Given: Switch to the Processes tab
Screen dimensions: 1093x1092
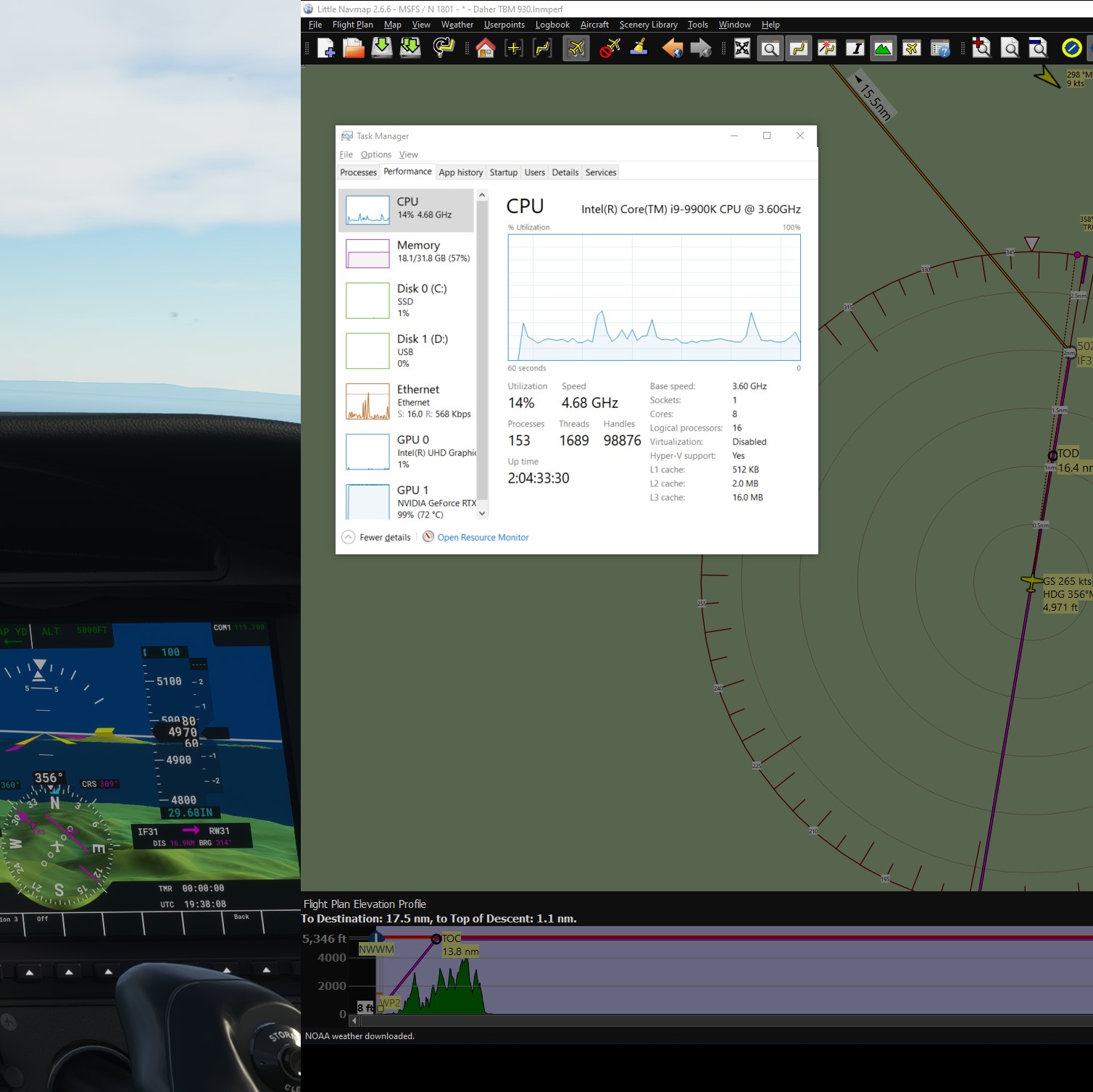Looking at the screenshot, I should [x=358, y=172].
